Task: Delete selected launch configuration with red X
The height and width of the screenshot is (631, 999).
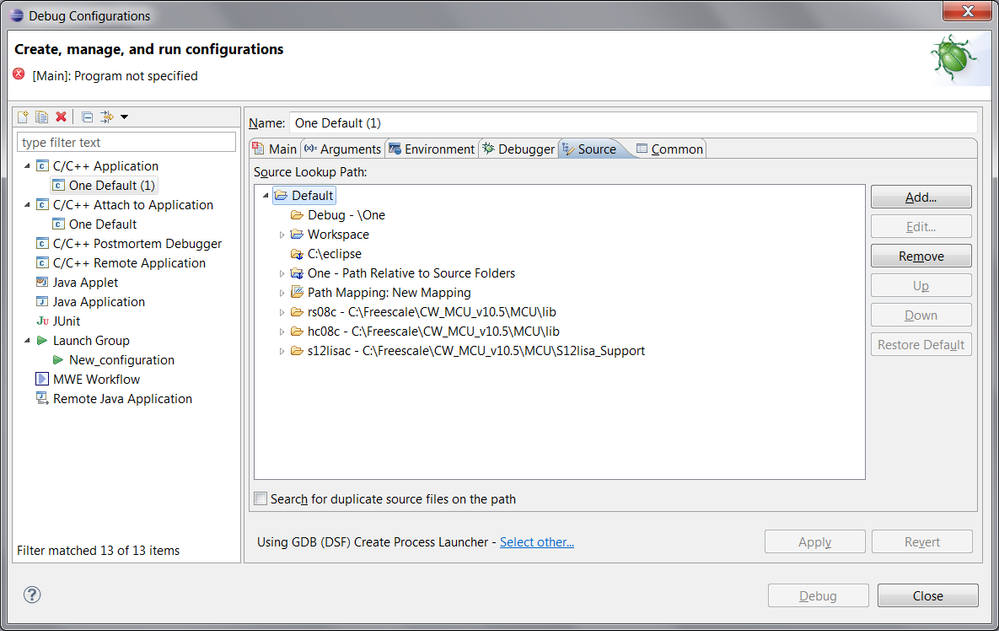Action: click(61, 117)
